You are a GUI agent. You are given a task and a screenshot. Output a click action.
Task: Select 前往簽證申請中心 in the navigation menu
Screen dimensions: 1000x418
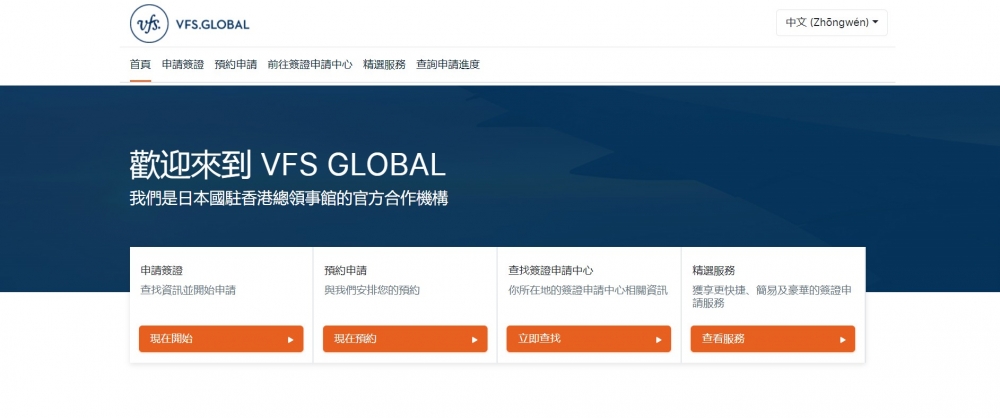point(309,64)
